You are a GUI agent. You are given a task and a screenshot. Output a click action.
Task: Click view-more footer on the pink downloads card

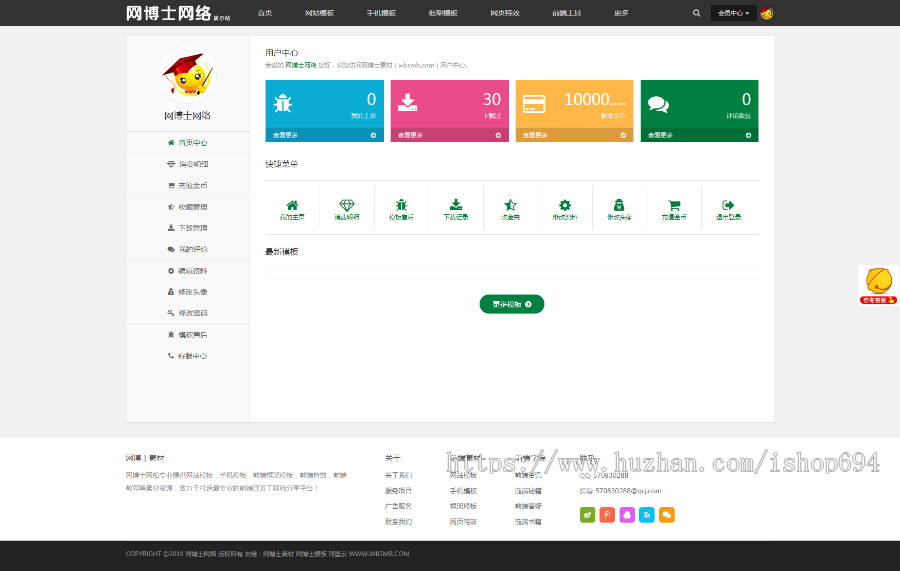click(449, 135)
